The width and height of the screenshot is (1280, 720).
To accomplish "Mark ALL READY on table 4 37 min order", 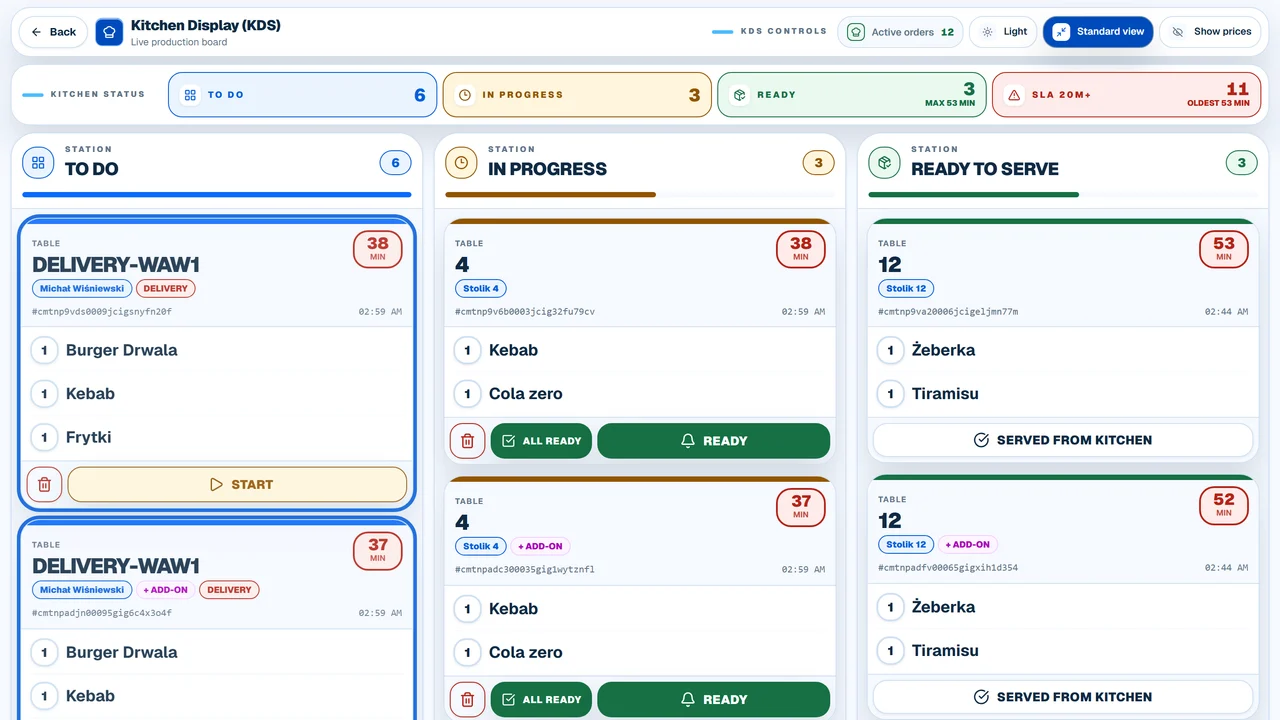I will pyautogui.click(x=541, y=700).
